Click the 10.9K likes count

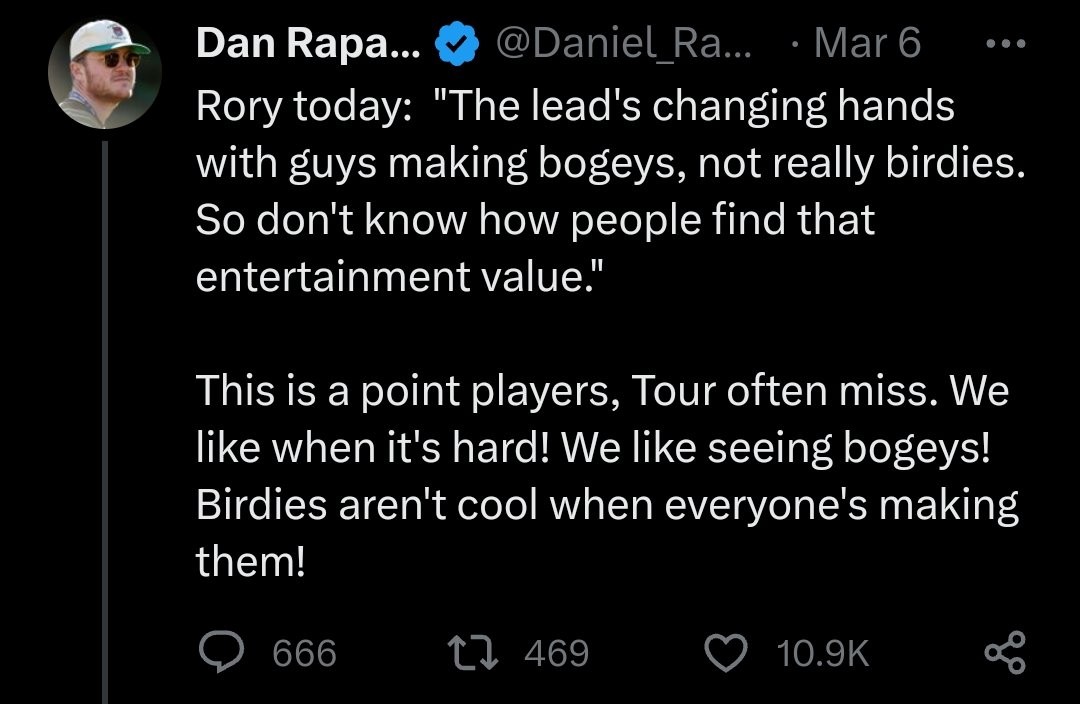[823, 654]
